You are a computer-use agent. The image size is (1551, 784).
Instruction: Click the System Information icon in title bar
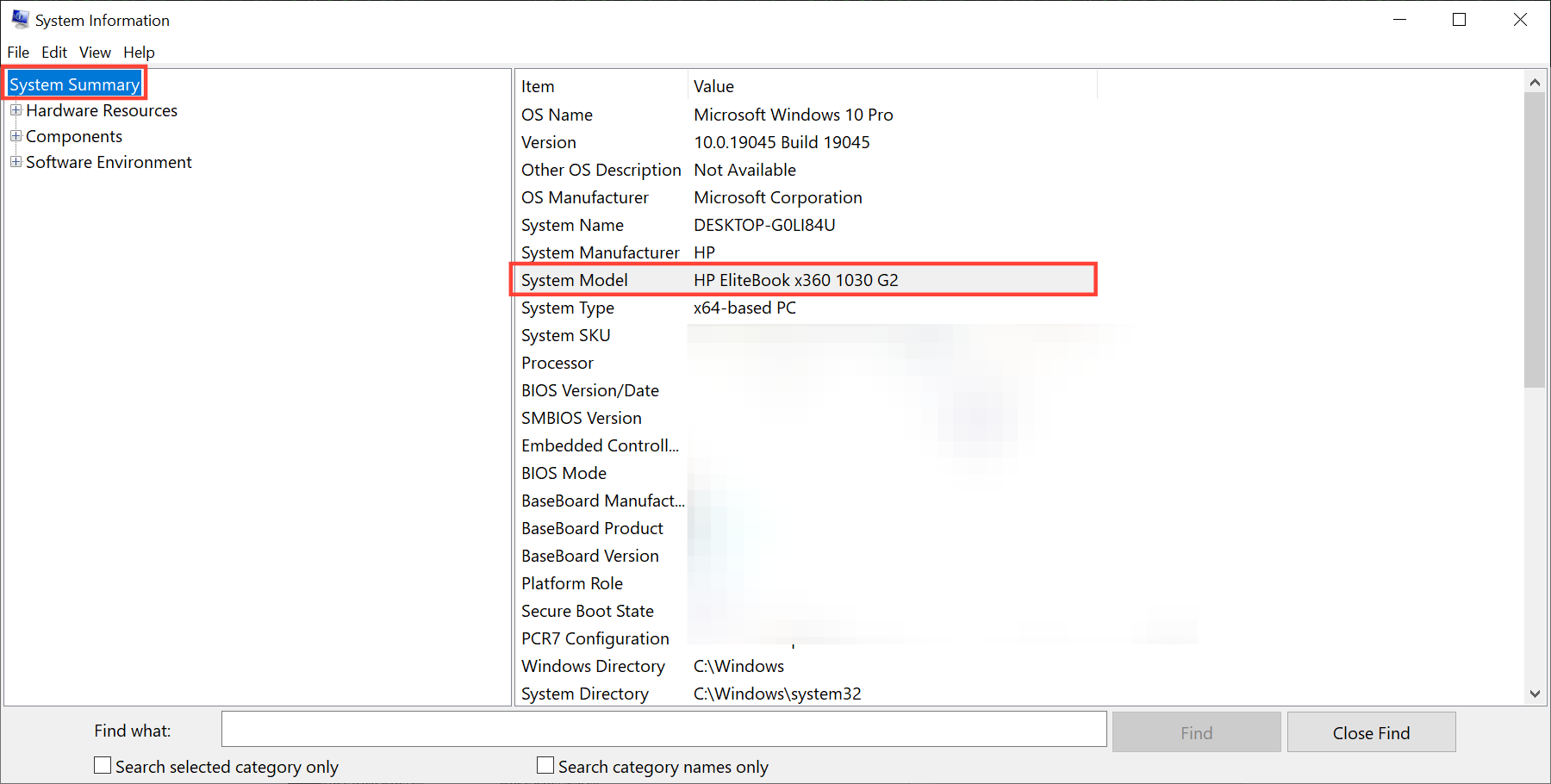19,18
